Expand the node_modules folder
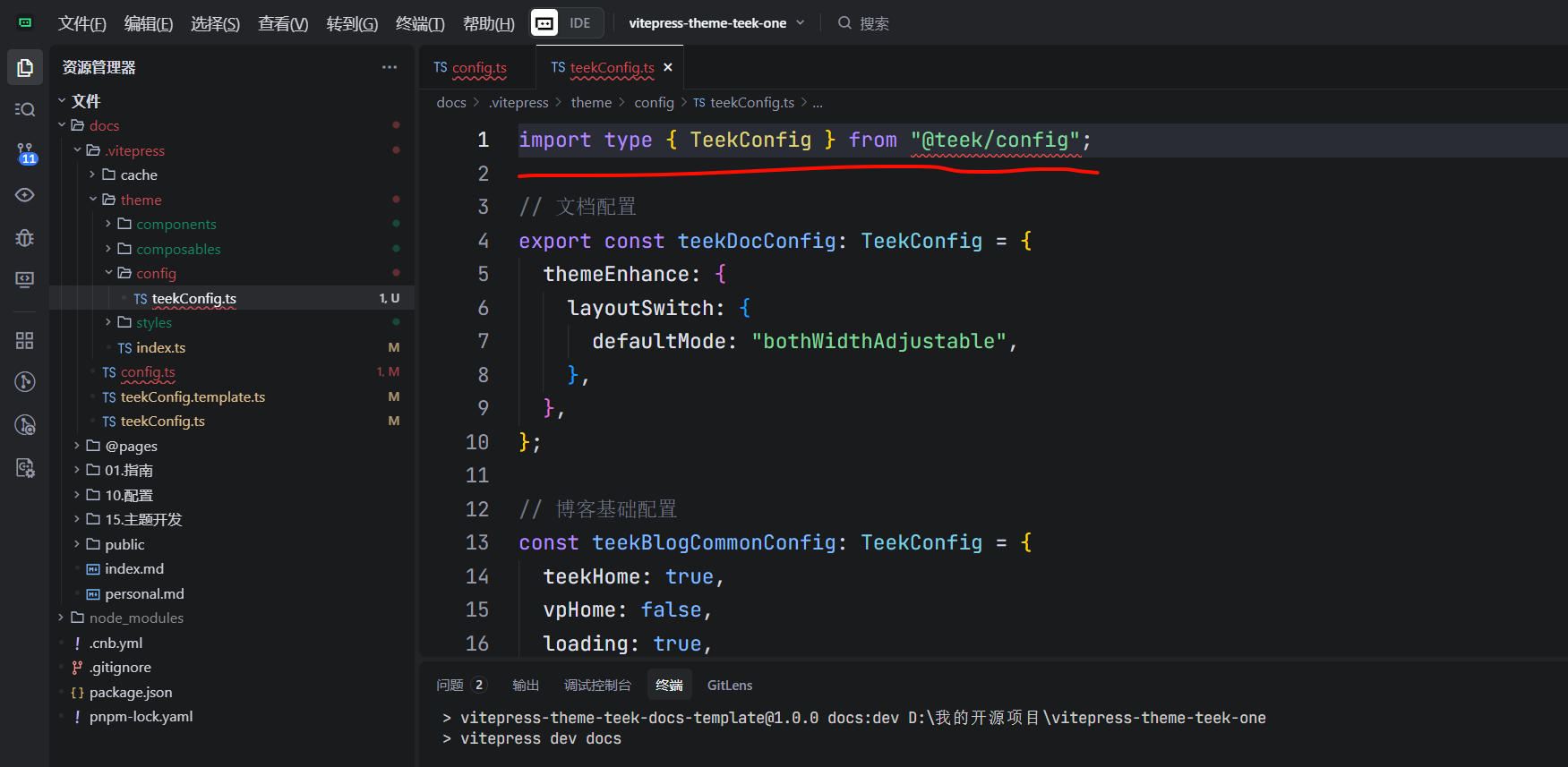The height and width of the screenshot is (767, 1568). pos(62,618)
